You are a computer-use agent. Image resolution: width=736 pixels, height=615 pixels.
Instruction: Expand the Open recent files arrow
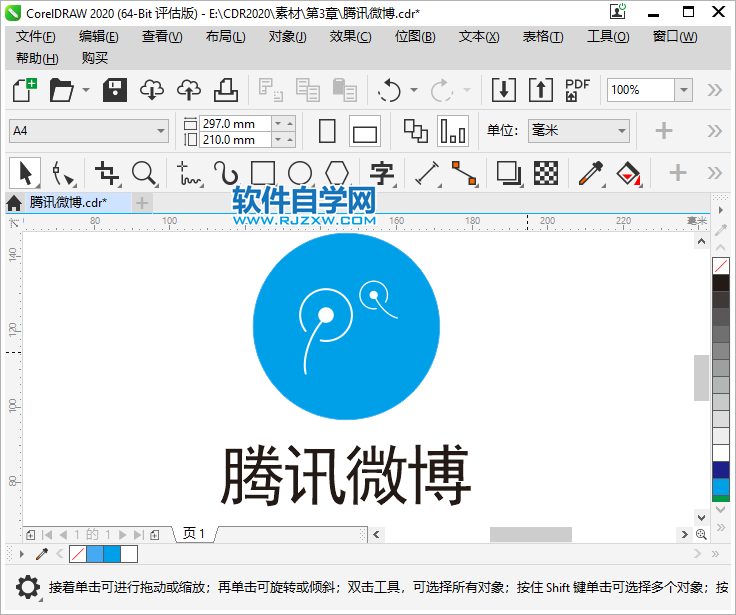pyautogui.click(x=85, y=90)
